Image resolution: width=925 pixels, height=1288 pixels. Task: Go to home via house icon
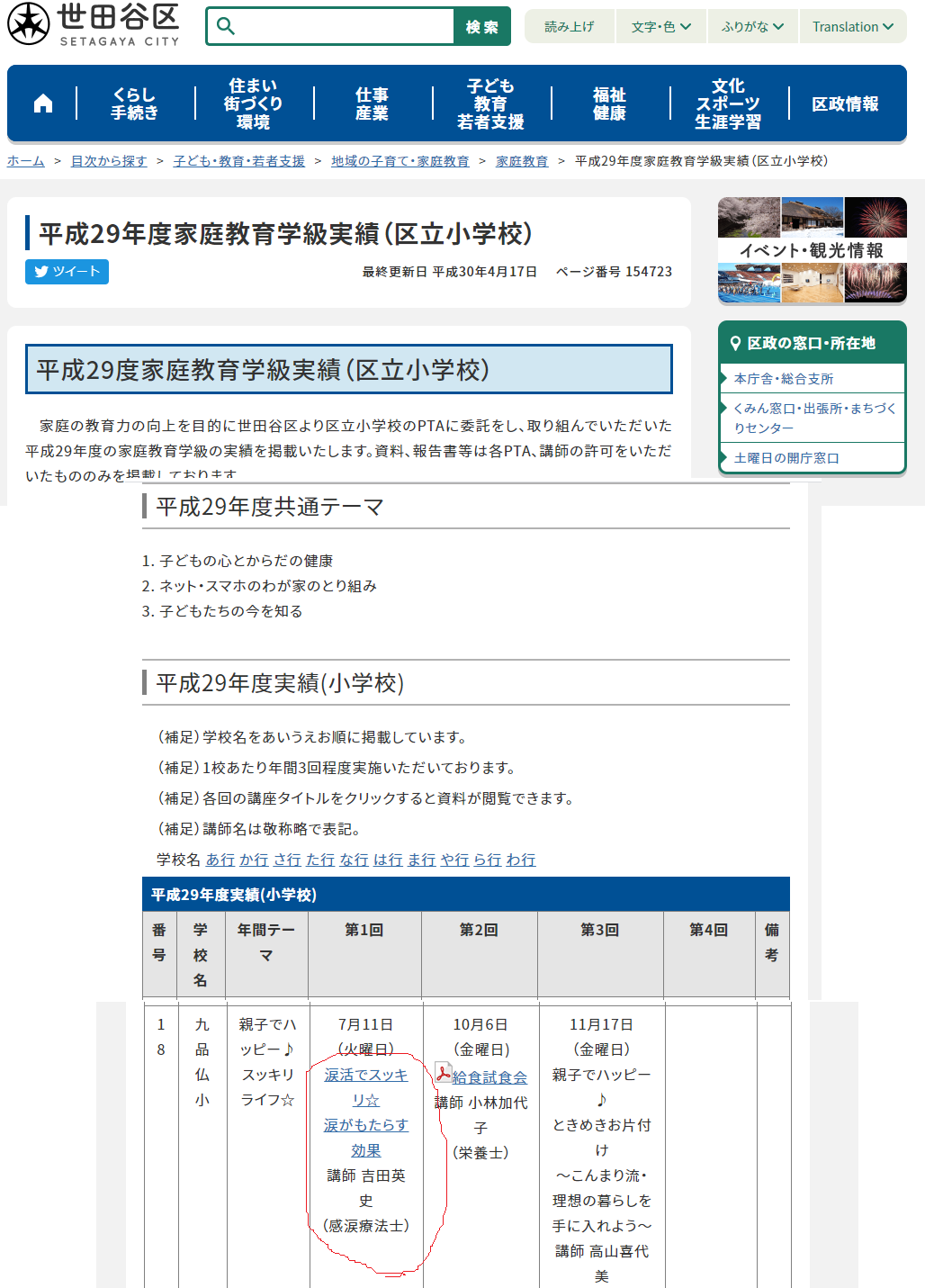pos(42,104)
